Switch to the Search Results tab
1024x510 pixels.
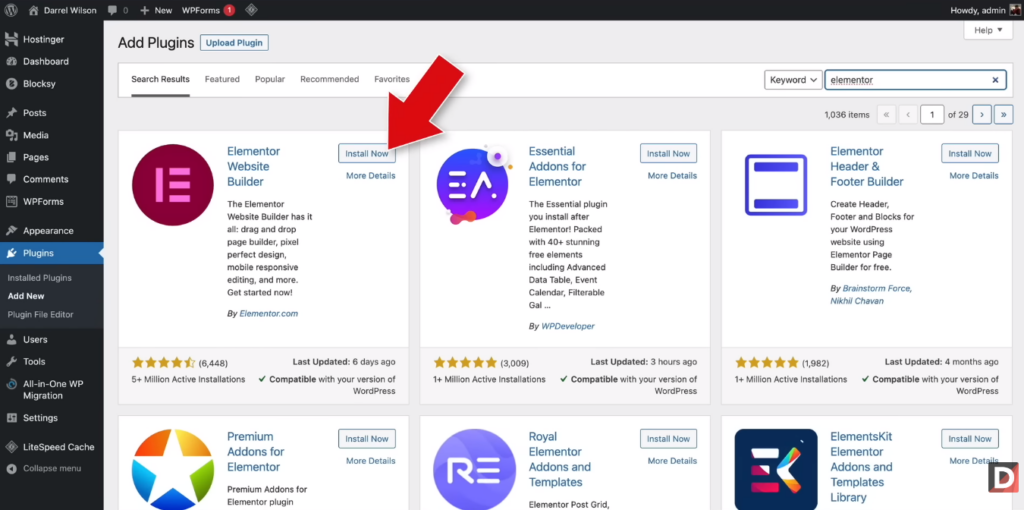(x=160, y=79)
